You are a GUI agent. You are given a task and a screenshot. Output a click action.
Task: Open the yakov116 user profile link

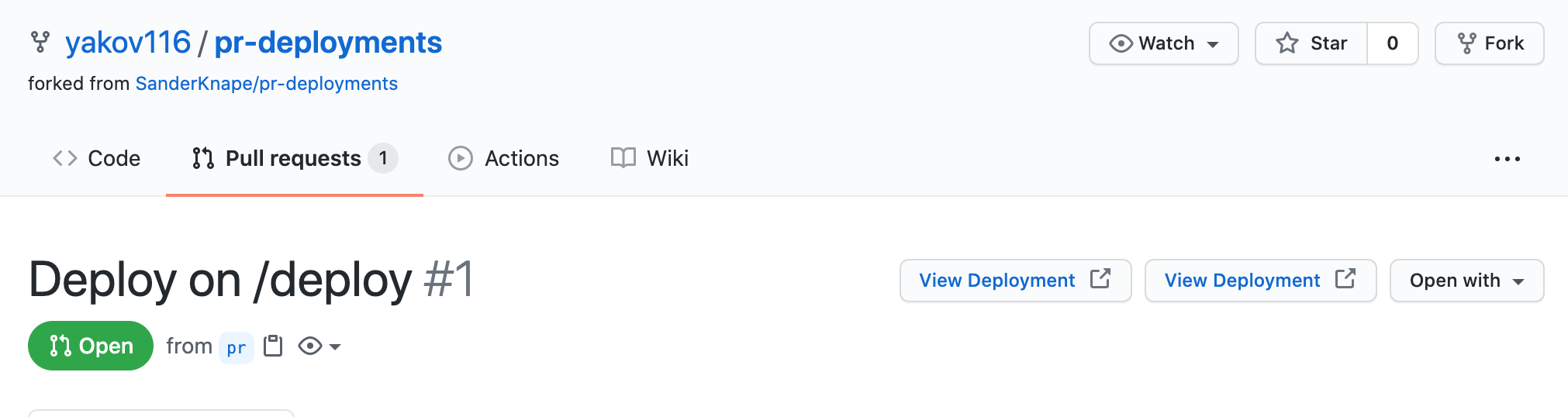point(128,43)
